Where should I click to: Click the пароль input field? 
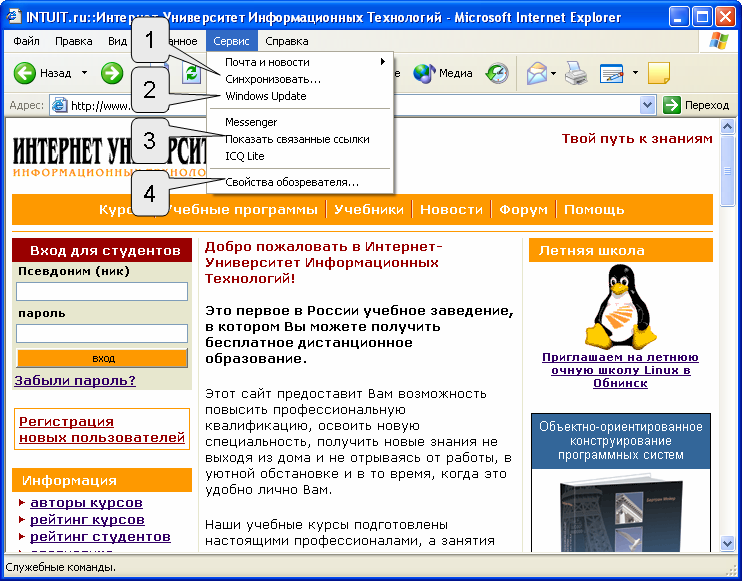tap(102, 333)
